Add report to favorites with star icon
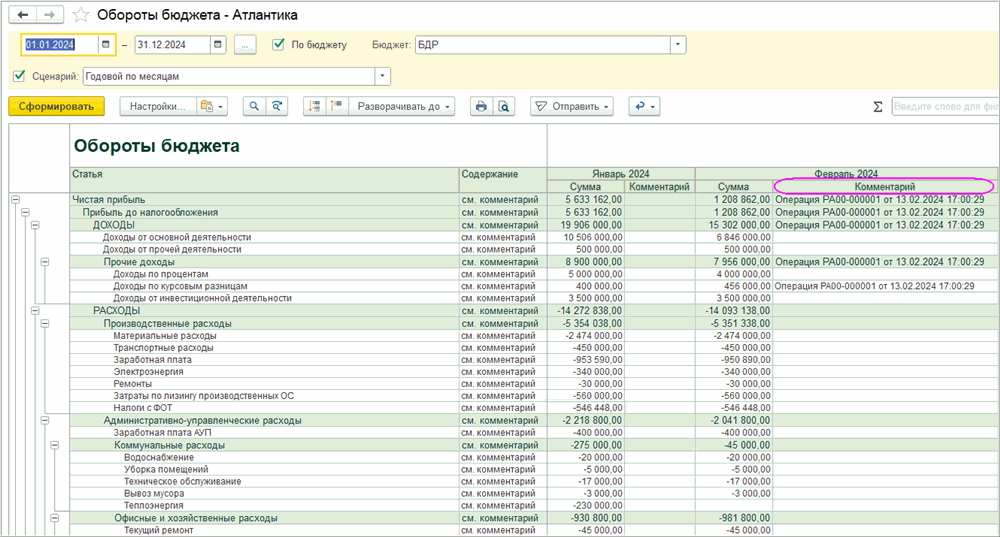This screenshot has height=537, width=1000. pos(81,16)
